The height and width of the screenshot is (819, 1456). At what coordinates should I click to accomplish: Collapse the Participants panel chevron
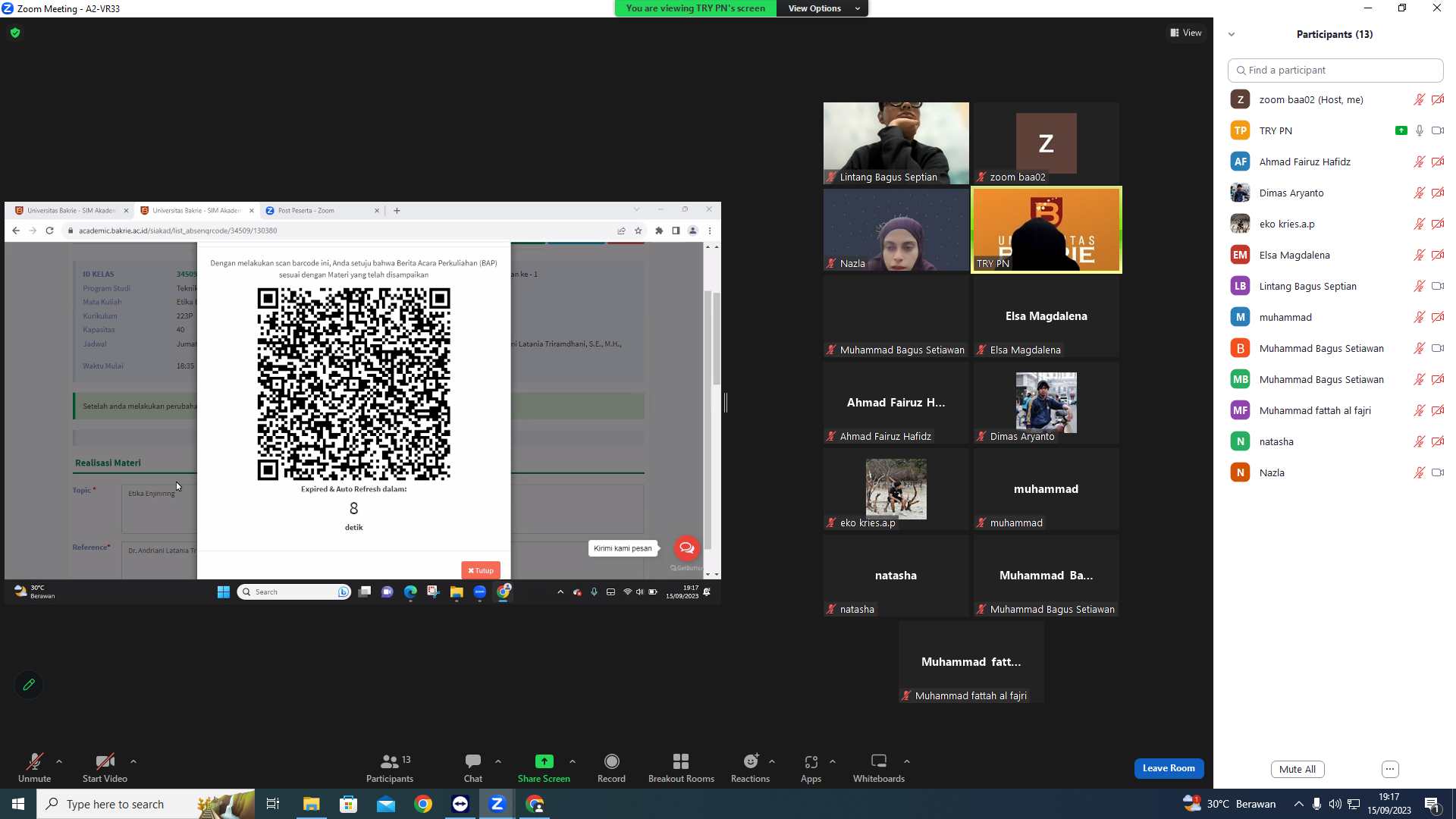click(x=1232, y=34)
